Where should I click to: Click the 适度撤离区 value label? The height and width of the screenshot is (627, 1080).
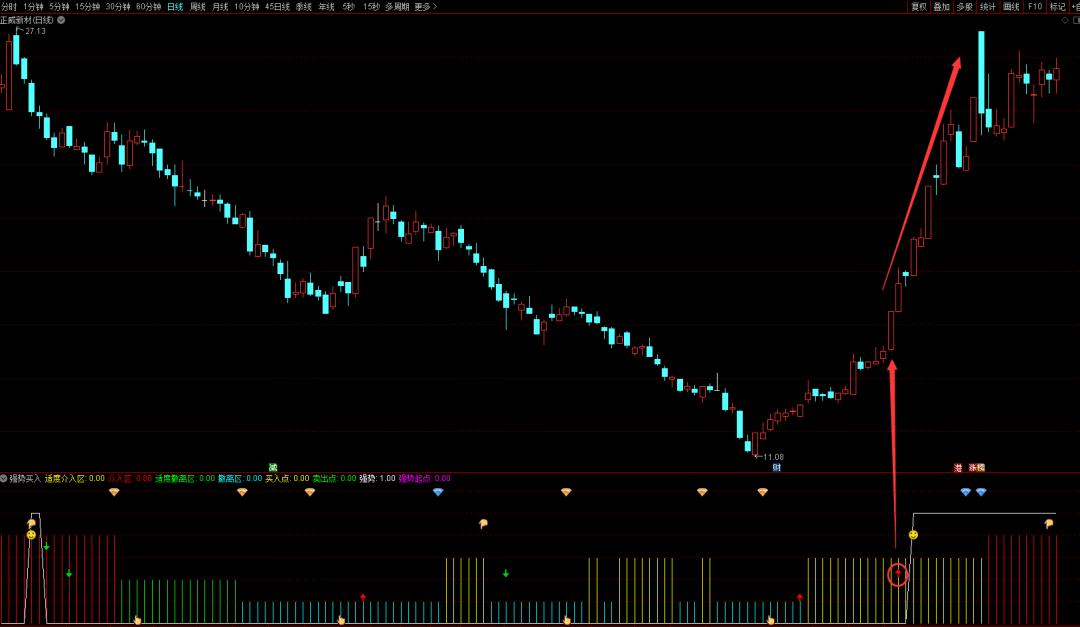point(185,478)
